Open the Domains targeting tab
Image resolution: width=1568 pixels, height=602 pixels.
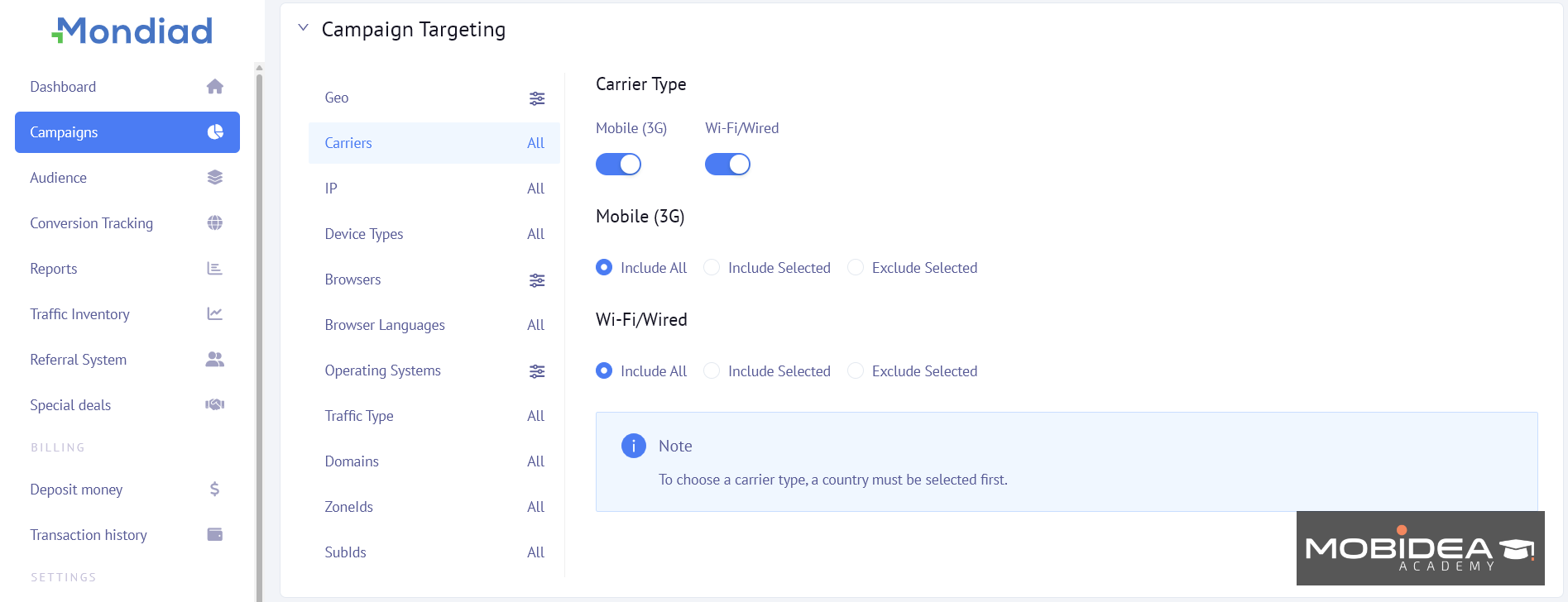coord(434,461)
